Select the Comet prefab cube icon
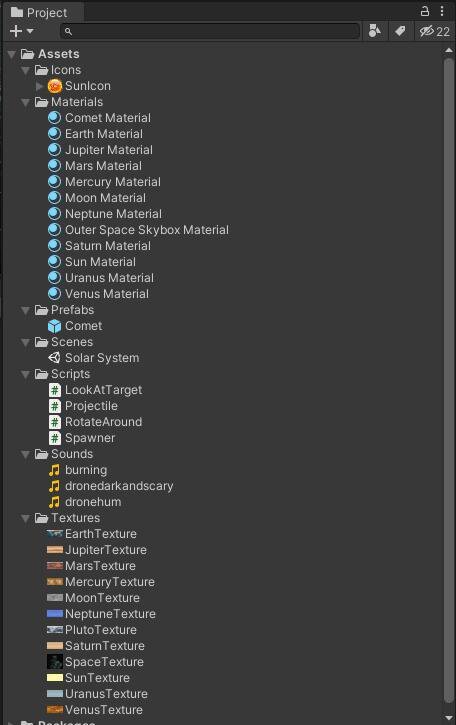 point(55,326)
